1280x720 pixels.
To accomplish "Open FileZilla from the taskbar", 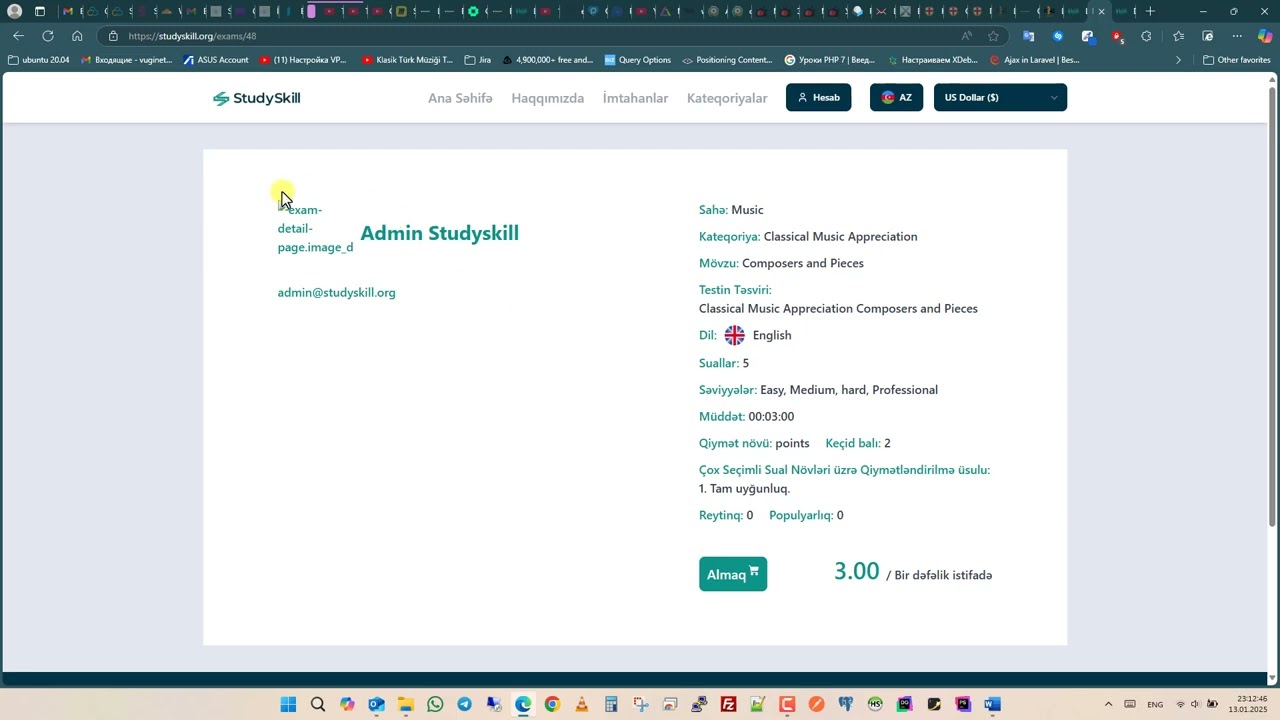I will coord(728,704).
